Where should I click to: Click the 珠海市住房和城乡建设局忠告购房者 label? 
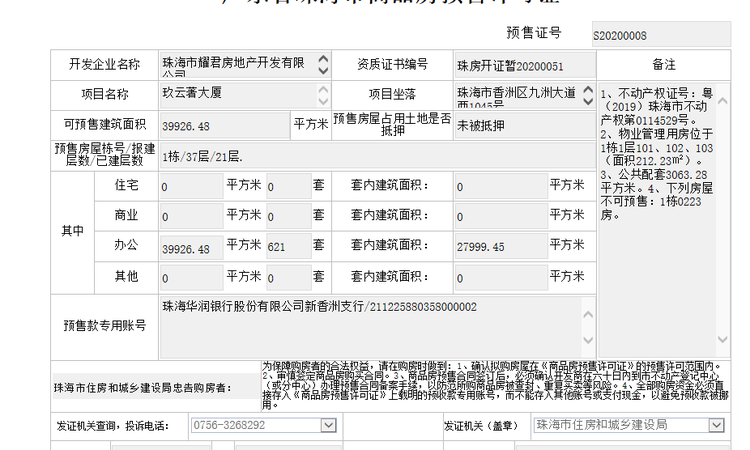coord(143,387)
